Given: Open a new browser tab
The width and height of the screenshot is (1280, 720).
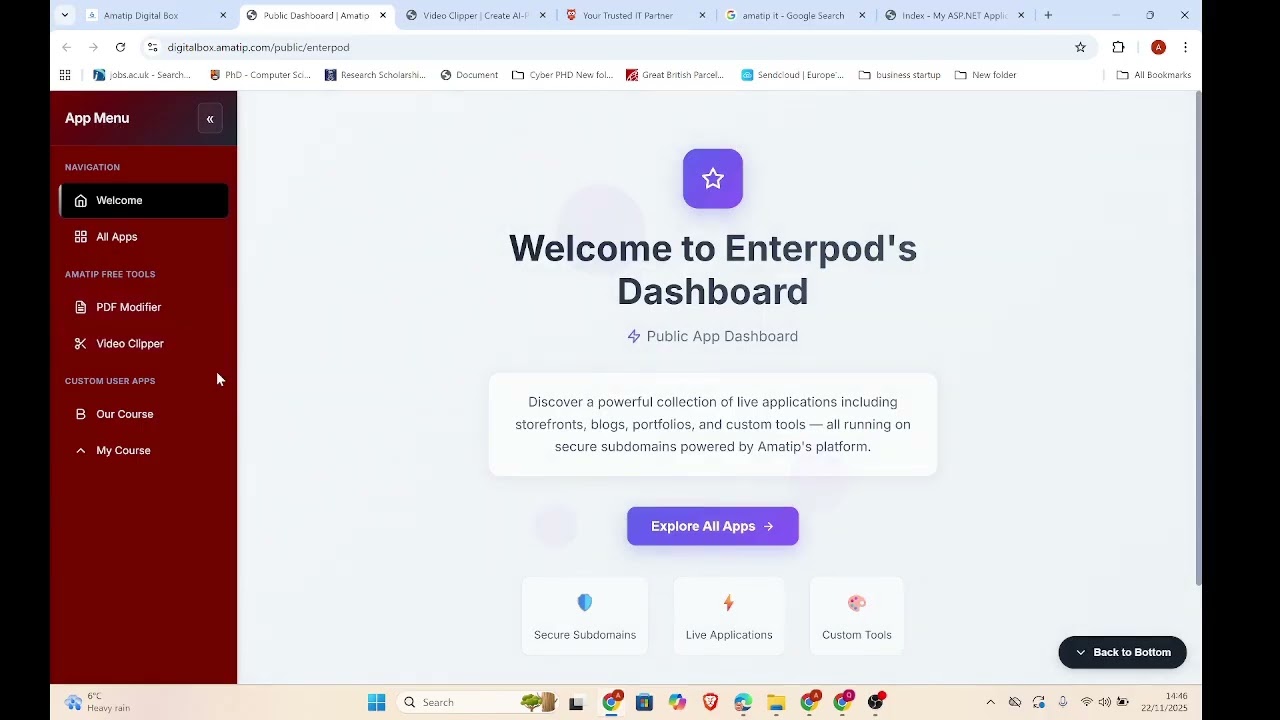Looking at the screenshot, I should [x=1048, y=15].
